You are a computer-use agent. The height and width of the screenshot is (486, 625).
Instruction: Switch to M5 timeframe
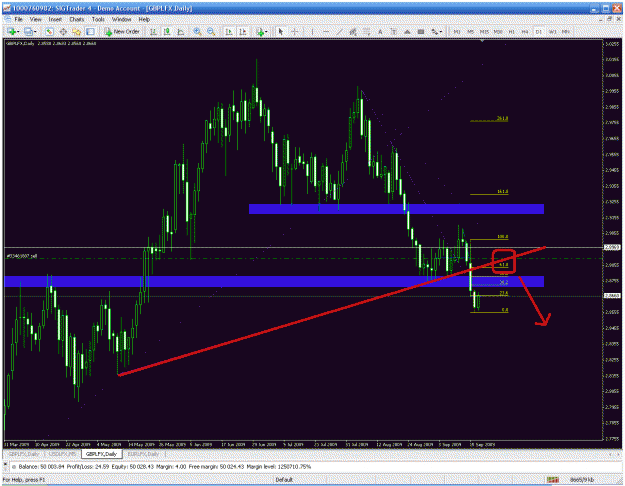click(x=470, y=32)
